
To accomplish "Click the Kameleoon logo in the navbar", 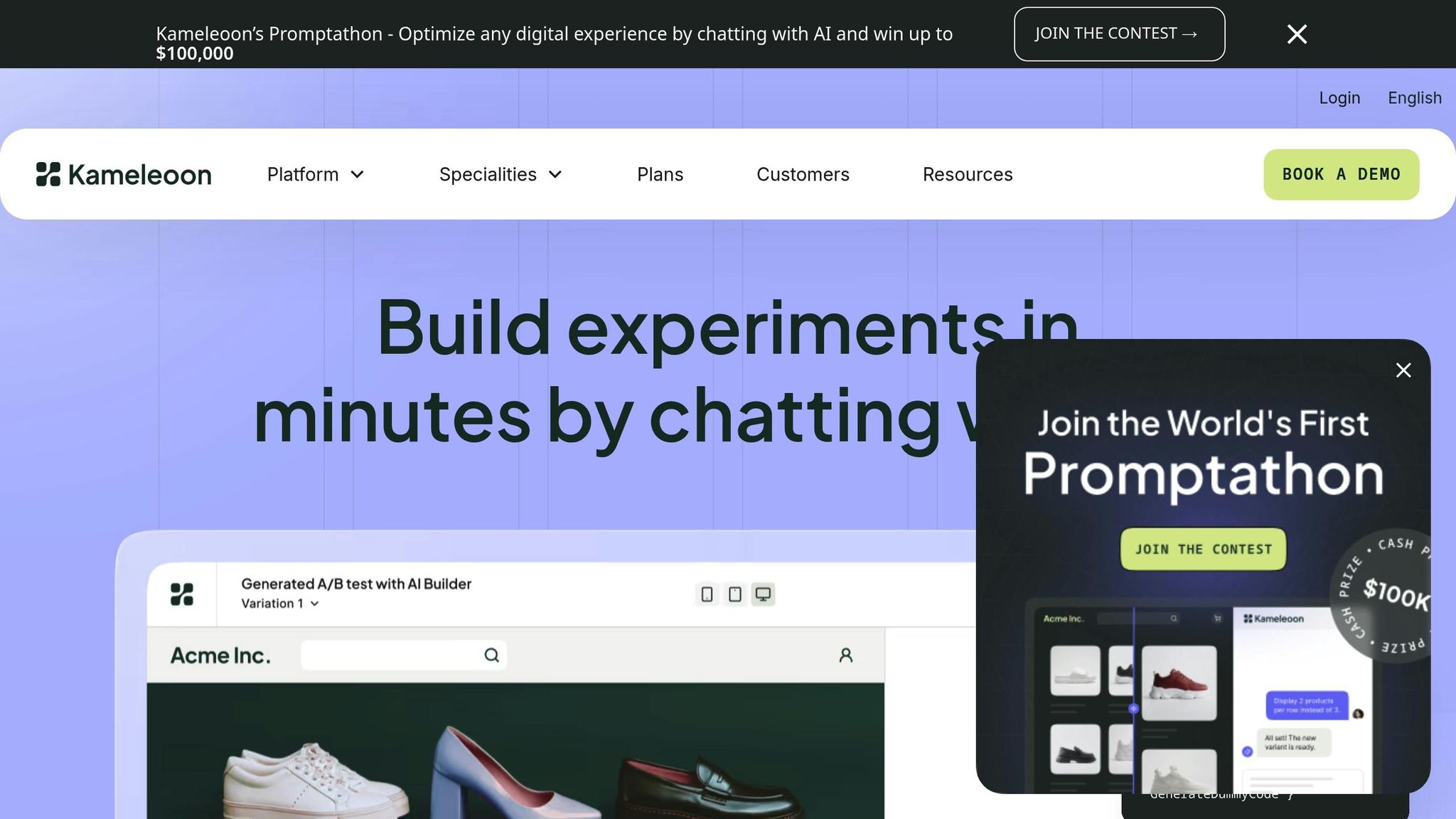I will [124, 174].
